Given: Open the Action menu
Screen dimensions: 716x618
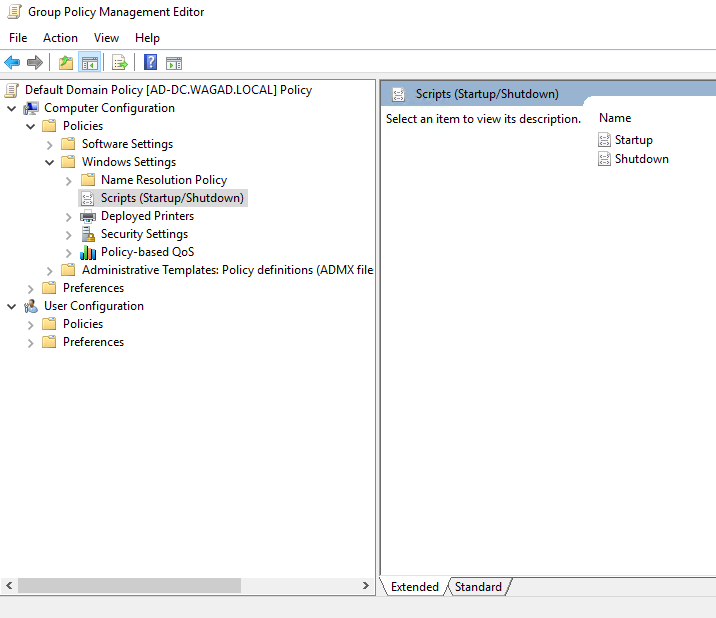Looking at the screenshot, I should click(60, 38).
